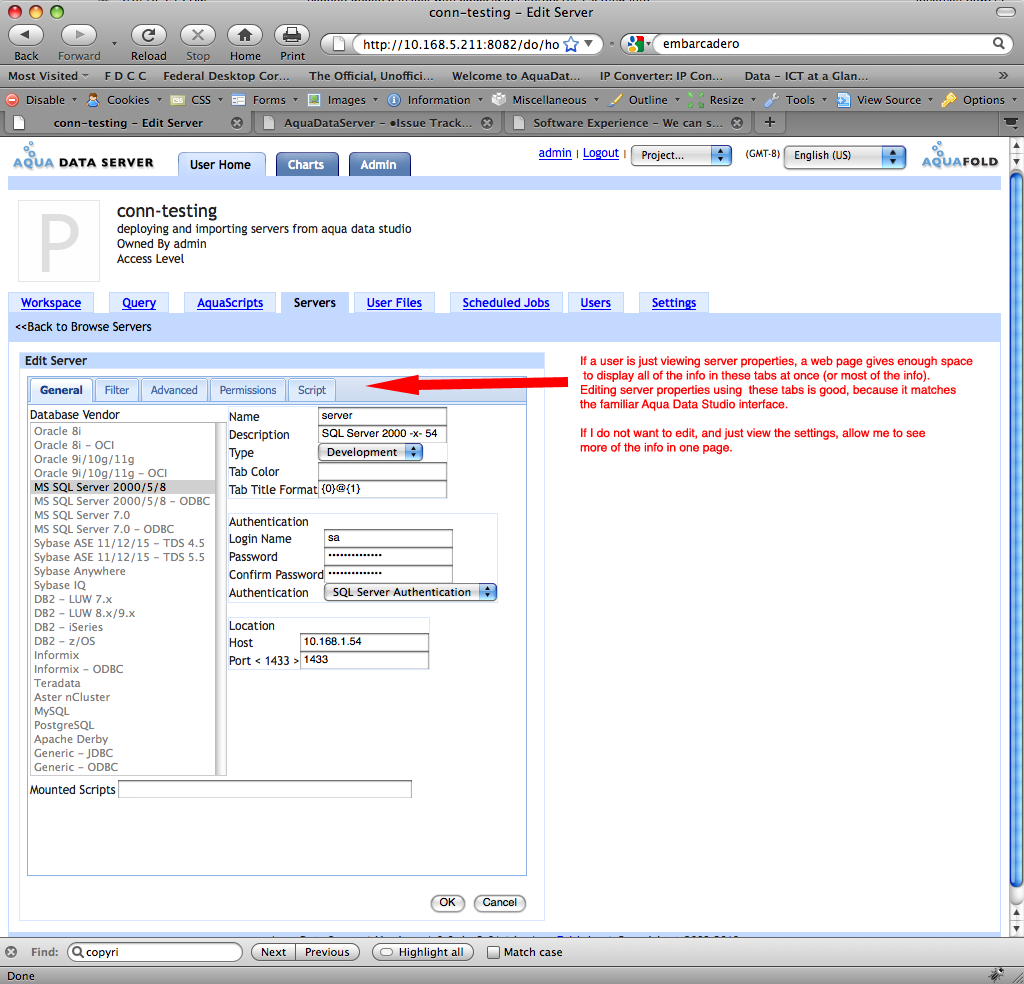This screenshot has height=984, width=1024.
Task: Click Next in the find bar
Action: (273, 952)
